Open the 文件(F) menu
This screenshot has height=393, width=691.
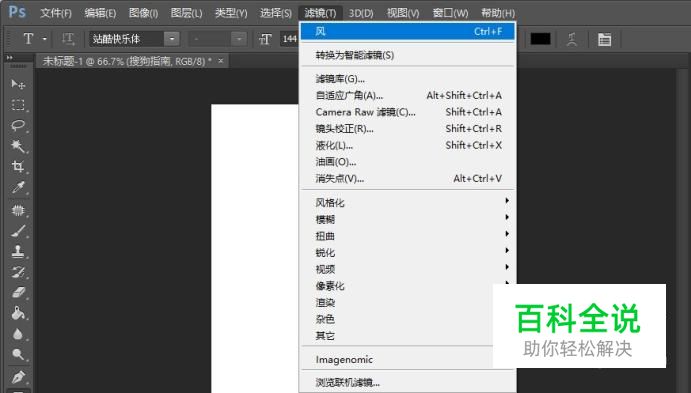pos(56,13)
